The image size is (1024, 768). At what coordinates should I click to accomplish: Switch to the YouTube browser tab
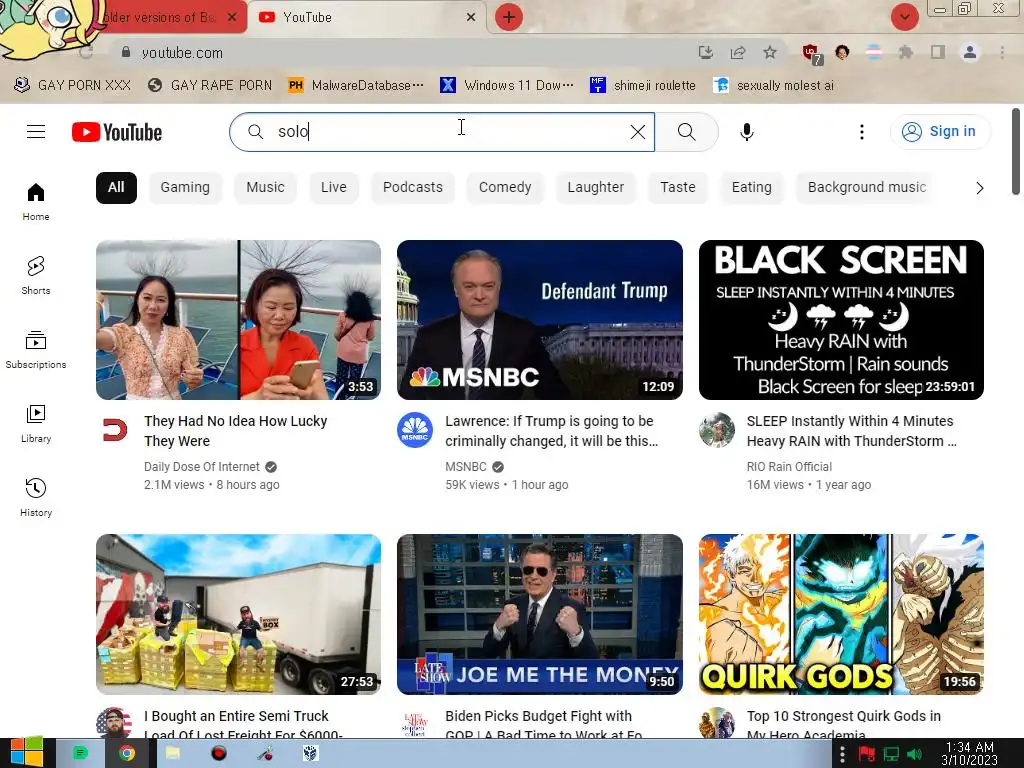point(366,18)
